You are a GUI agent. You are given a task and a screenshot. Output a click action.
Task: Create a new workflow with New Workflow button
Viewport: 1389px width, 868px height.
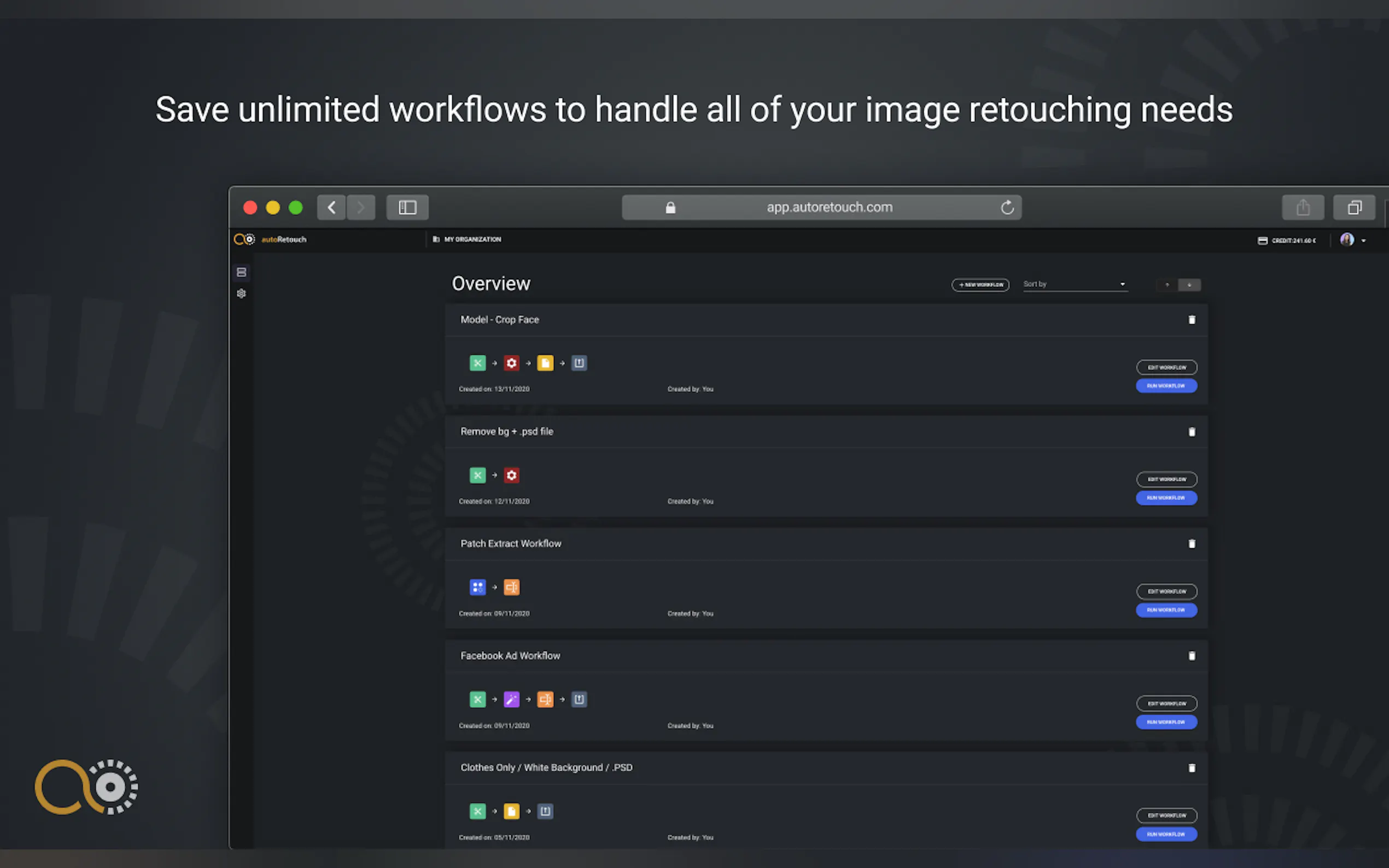point(980,285)
